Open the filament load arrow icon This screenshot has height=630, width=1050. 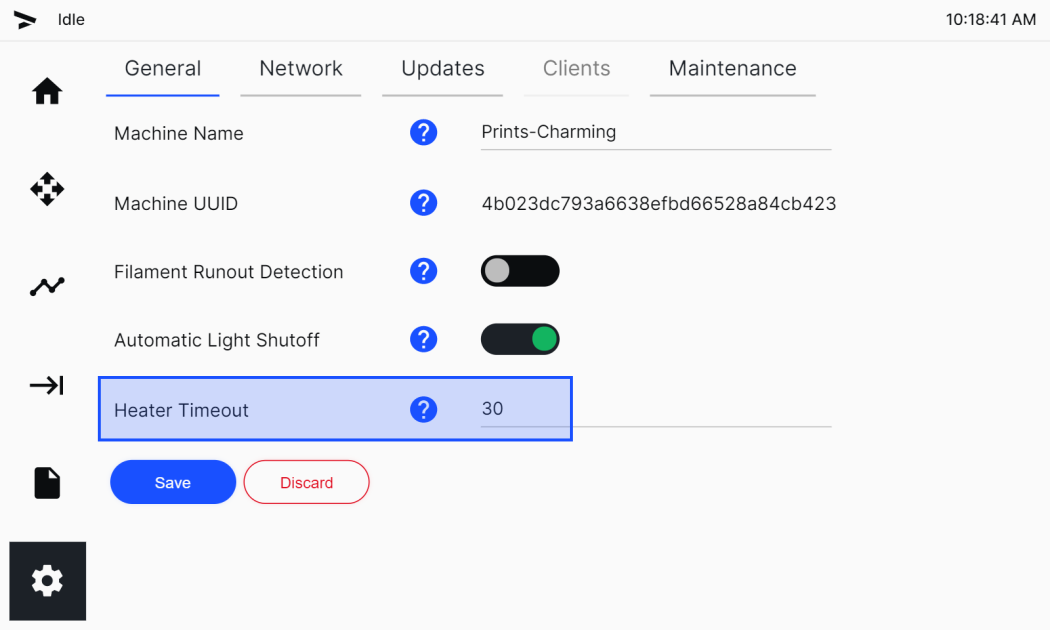point(47,385)
